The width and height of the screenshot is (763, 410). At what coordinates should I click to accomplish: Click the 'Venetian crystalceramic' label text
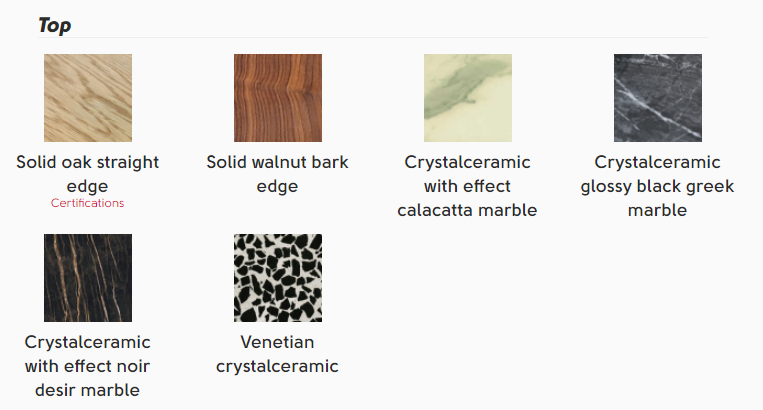tap(278, 354)
